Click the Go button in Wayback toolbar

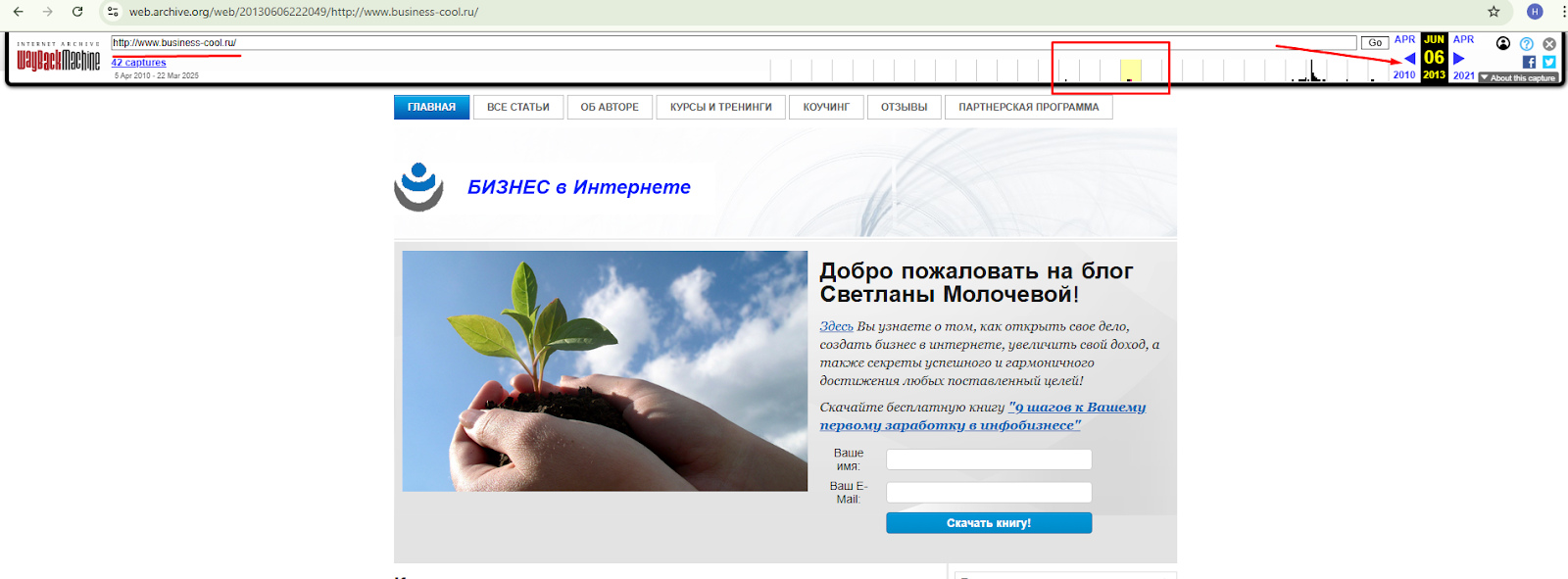click(1375, 43)
